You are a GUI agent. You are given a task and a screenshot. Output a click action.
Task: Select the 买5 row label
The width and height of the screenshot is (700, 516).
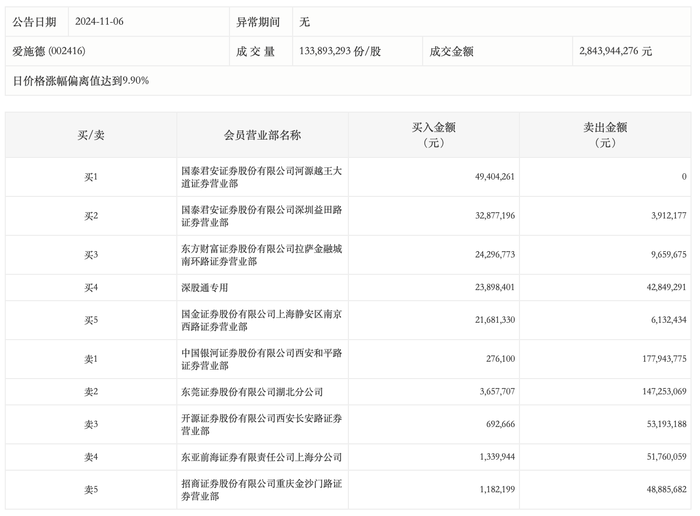point(91,320)
